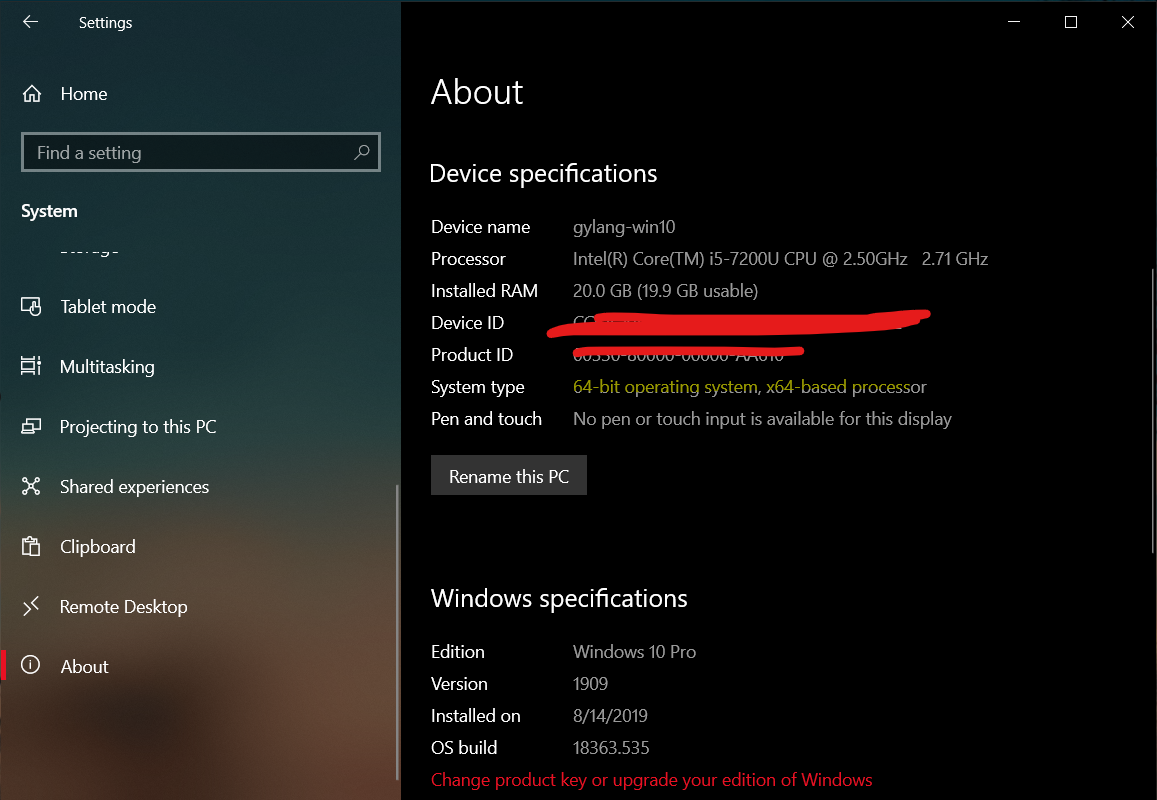
Task: Click the About info icon
Action: (x=31, y=666)
